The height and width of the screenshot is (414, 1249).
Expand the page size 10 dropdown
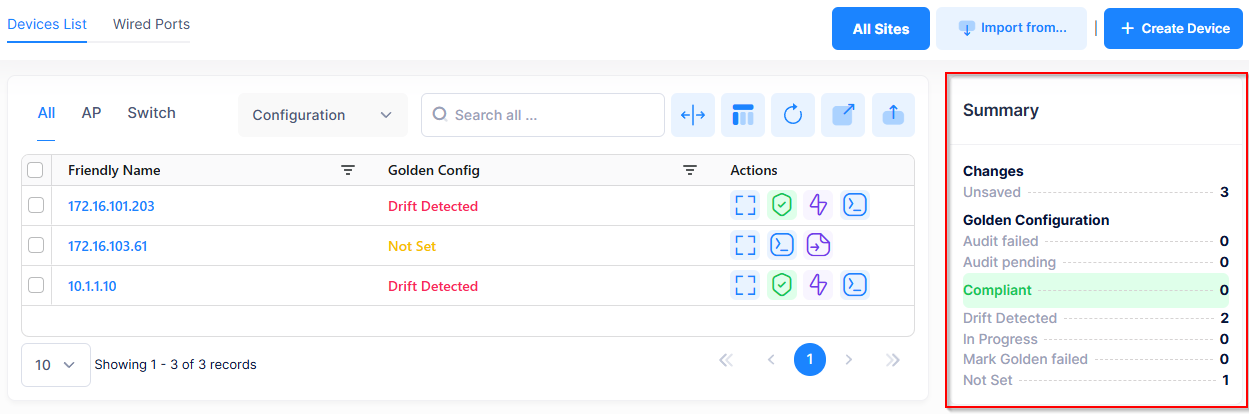point(55,365)
